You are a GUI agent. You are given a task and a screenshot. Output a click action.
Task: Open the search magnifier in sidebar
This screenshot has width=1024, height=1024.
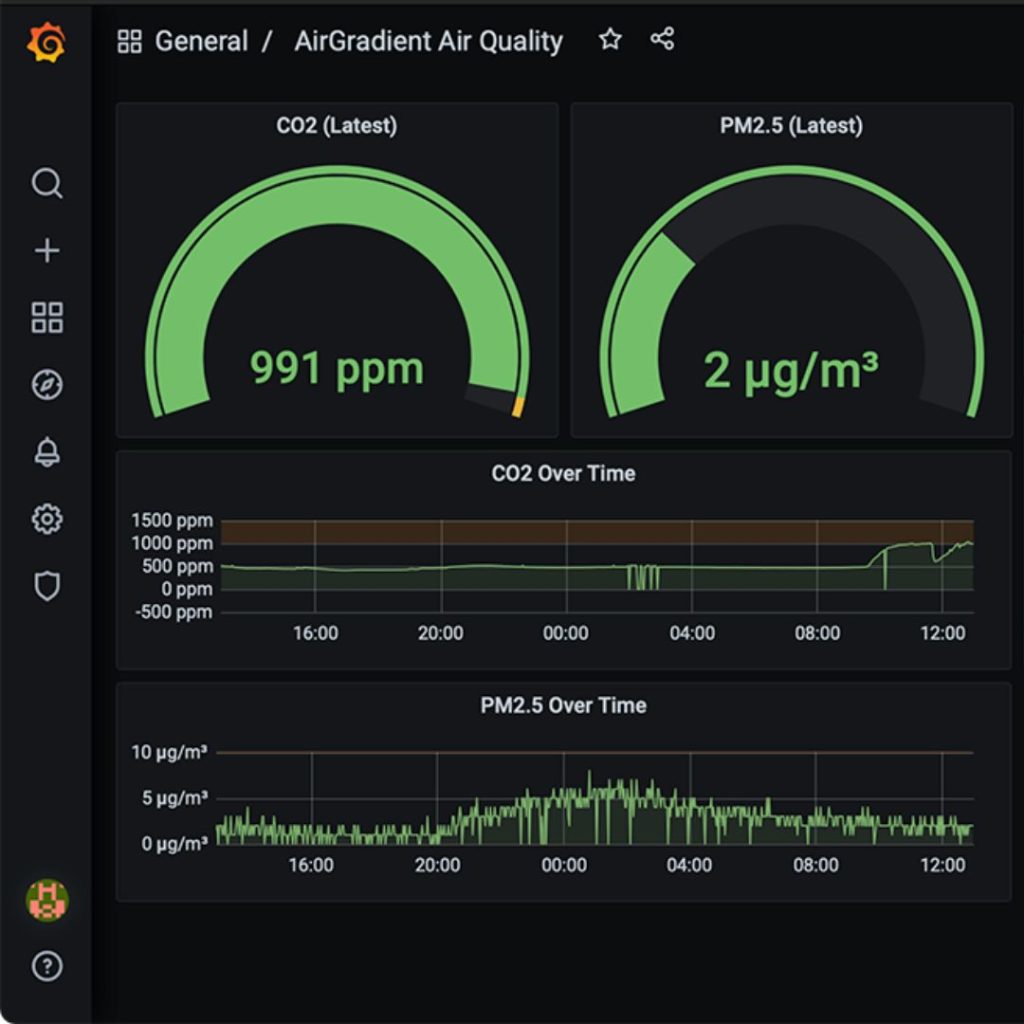tap(47, 184)
